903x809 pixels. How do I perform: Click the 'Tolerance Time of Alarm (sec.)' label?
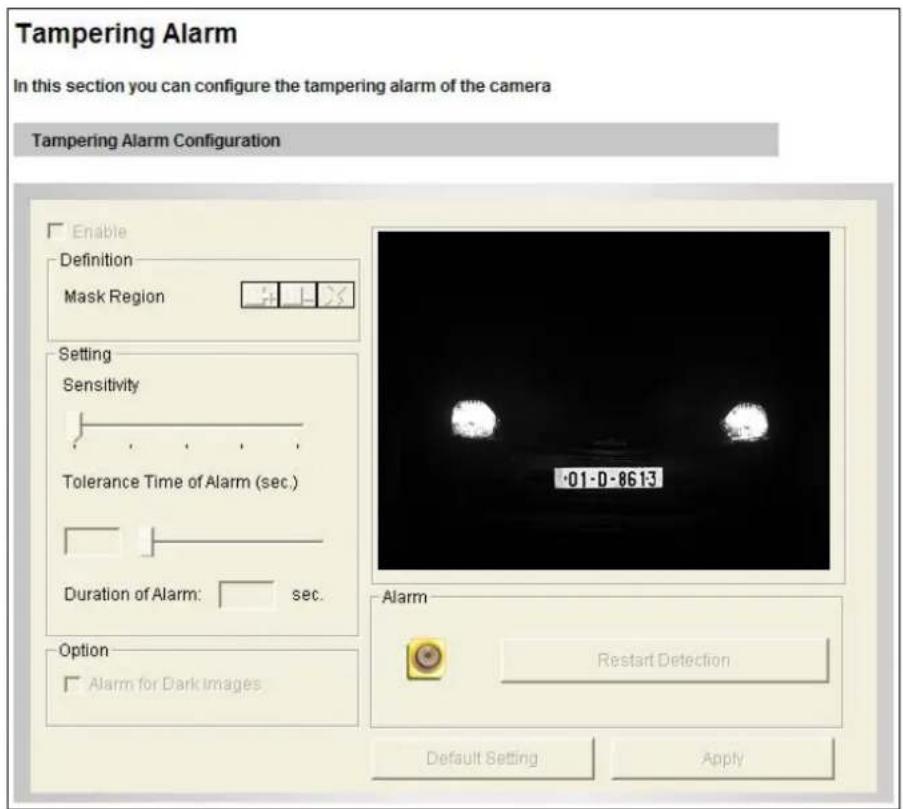pos(180,482)
